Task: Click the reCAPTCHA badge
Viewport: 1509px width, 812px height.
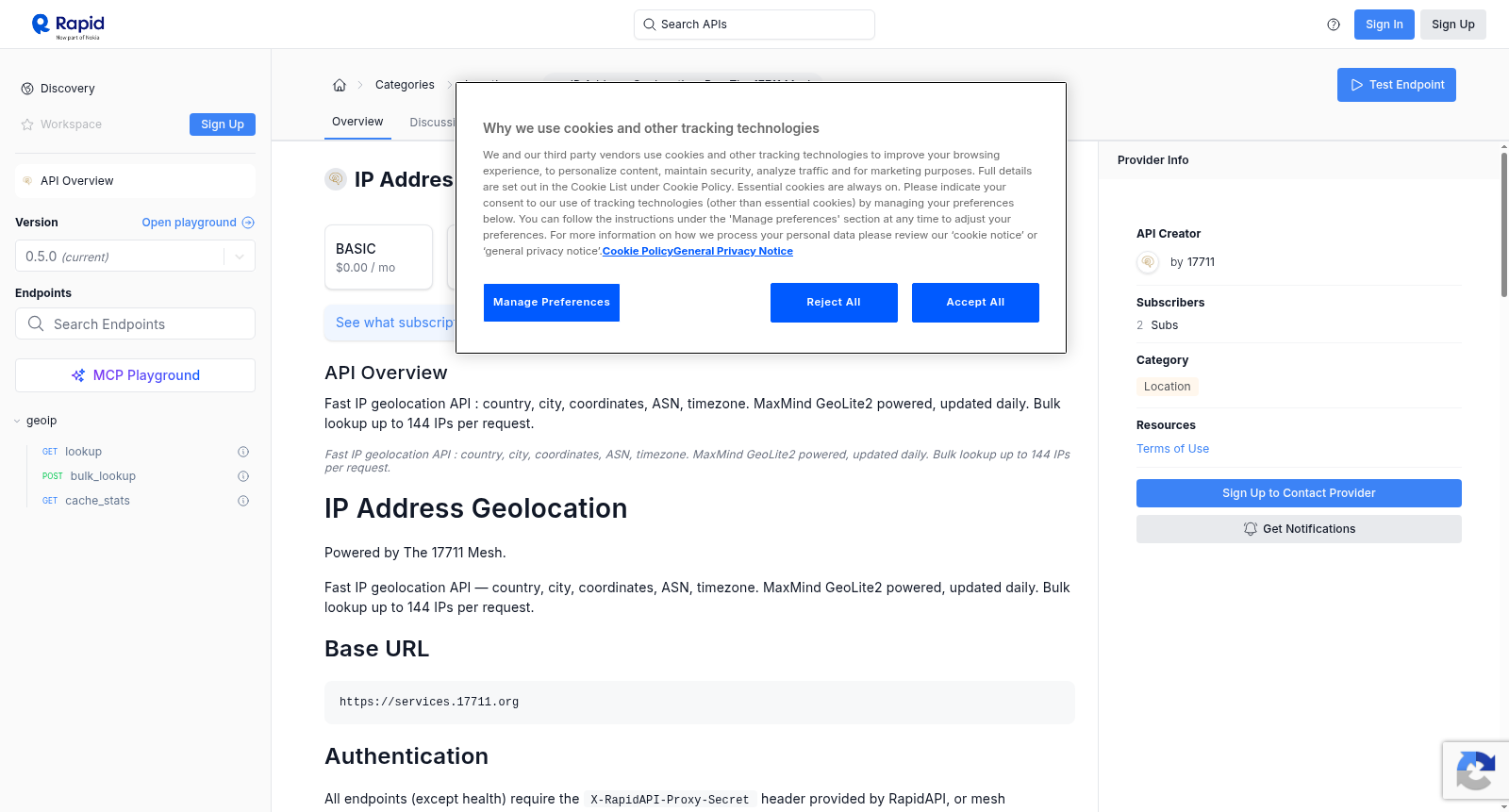Action: click(x=1475, y=771)
